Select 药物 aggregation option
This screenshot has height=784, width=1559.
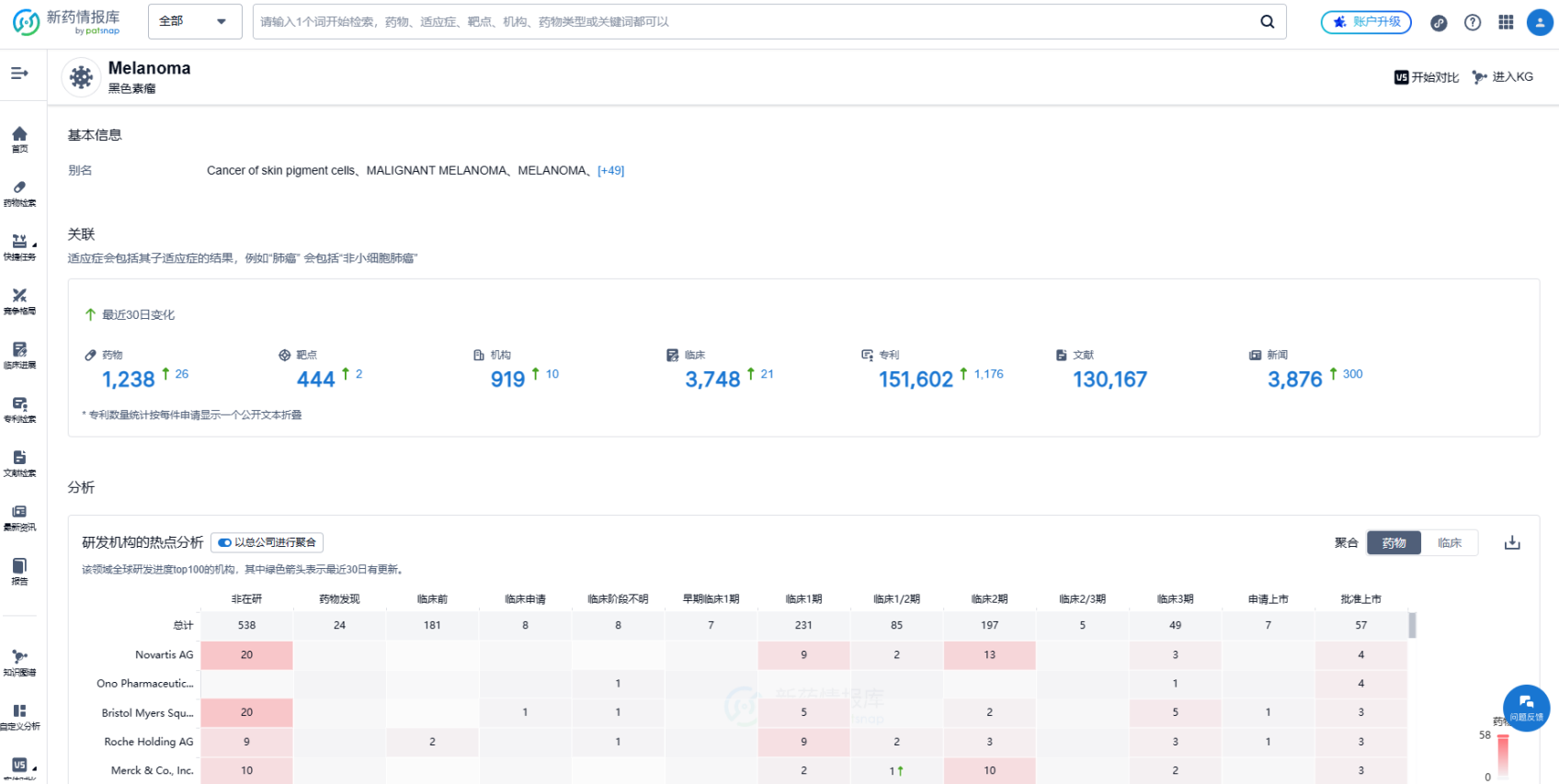click(1394, 543)
